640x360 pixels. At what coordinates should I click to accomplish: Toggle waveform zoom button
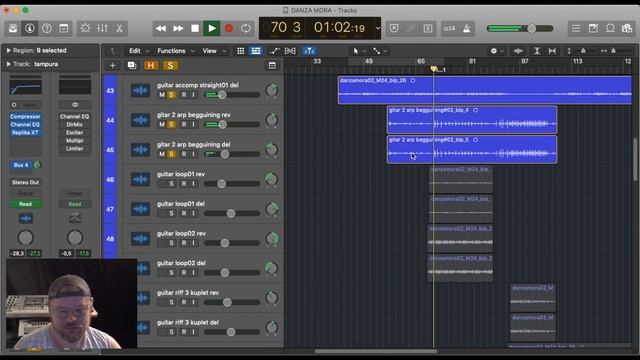(518, 51)
